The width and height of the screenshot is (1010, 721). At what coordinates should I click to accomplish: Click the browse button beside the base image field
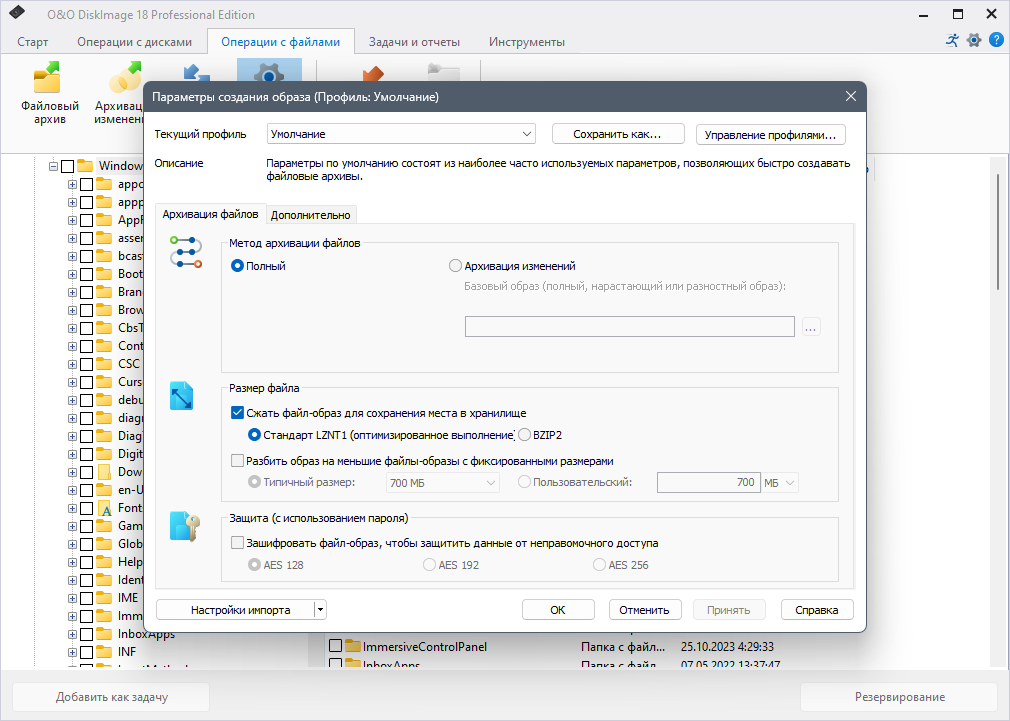tap(811, 327)
